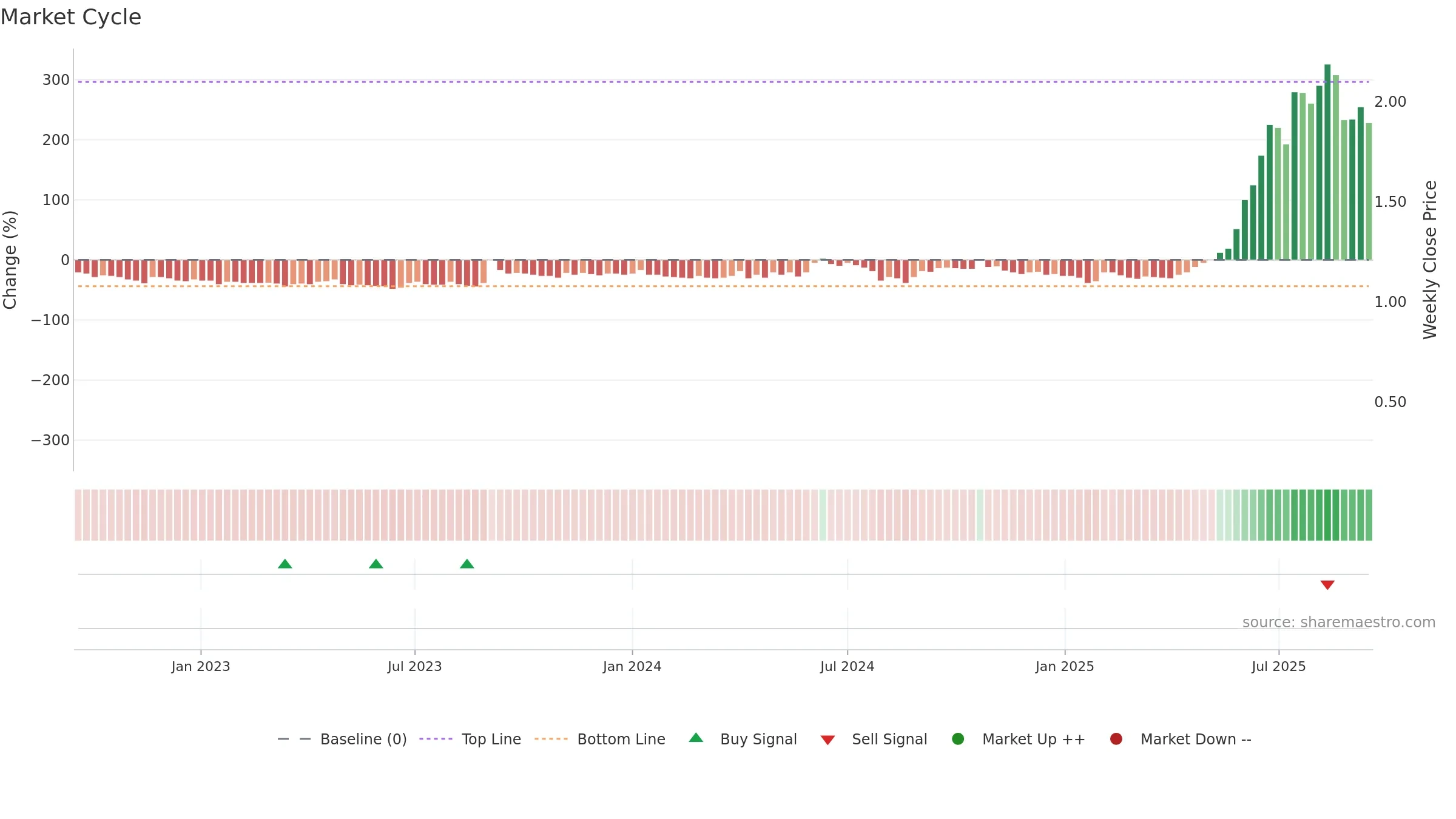Image resolution: width=1456 pixels, height=819 pixels.
Task: Toggle the Baseline (0) legend entry
Action: click(342, 739)
